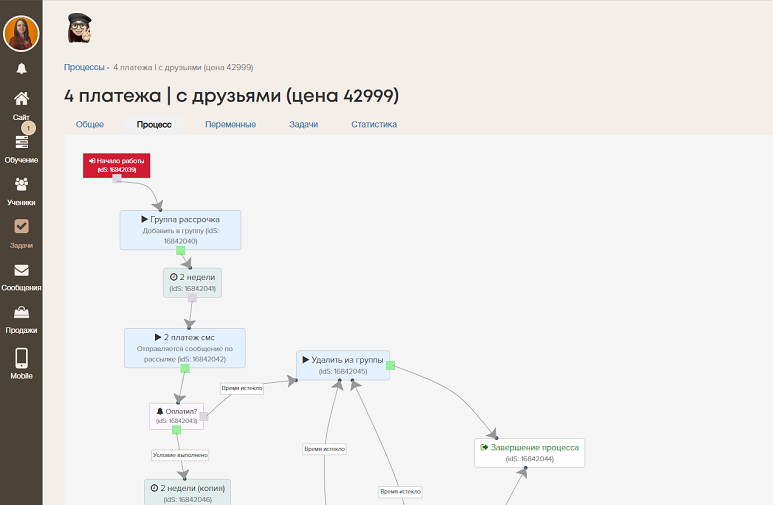Switch to the Общее tab

pyautogui.click(x=90, y=125)
